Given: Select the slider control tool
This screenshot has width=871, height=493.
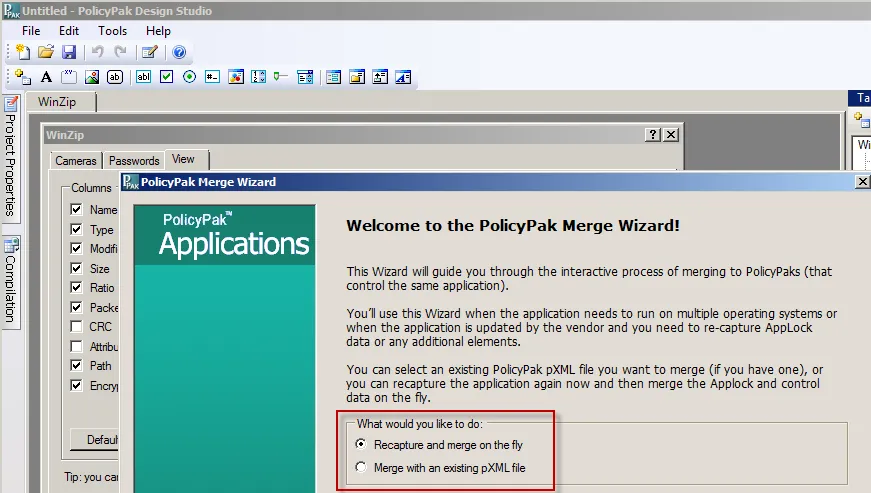Looking at the screenshot, I should pyautogui.click(x=281, y=77).
